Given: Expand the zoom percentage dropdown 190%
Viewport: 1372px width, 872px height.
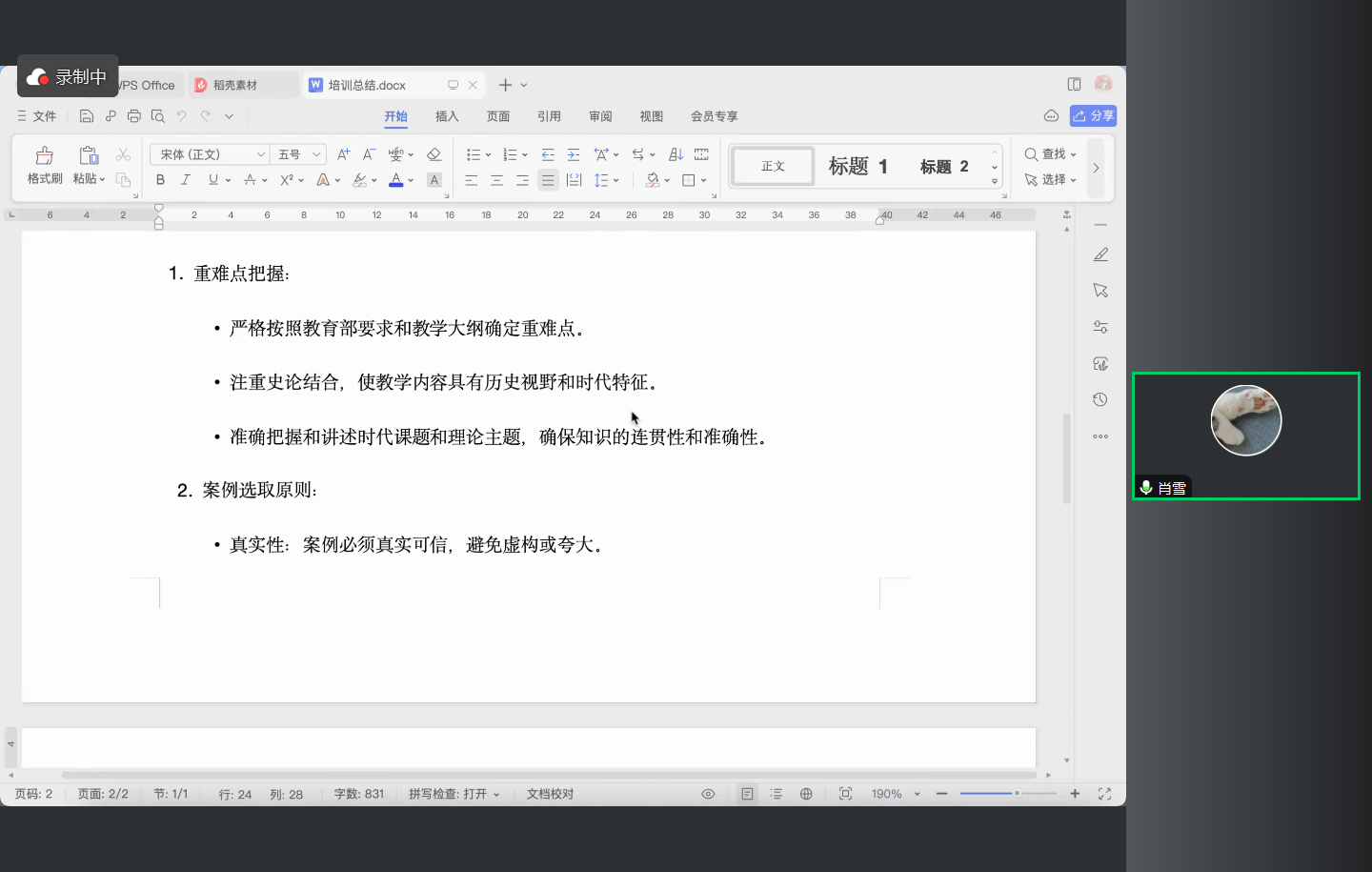Looking at the screenshot, I should click(917, 794).
